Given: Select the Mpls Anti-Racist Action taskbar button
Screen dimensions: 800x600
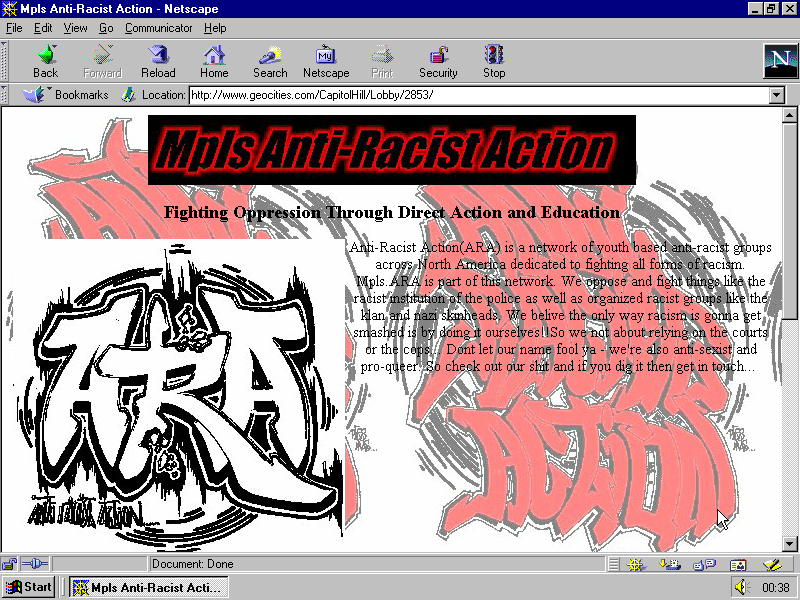Looking at the screenshot, I should point(149,587).
